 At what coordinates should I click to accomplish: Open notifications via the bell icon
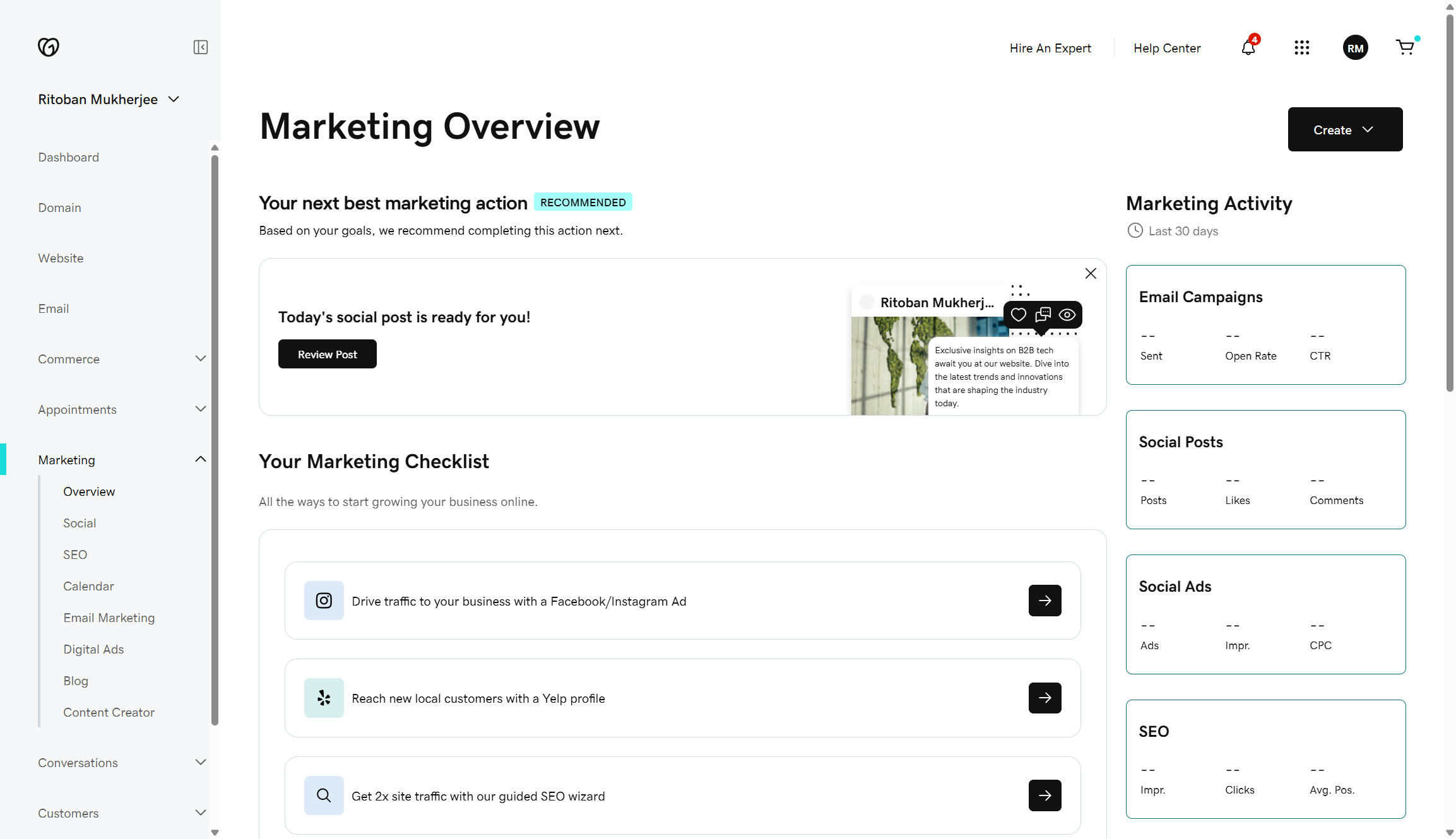pos(1247,48)
